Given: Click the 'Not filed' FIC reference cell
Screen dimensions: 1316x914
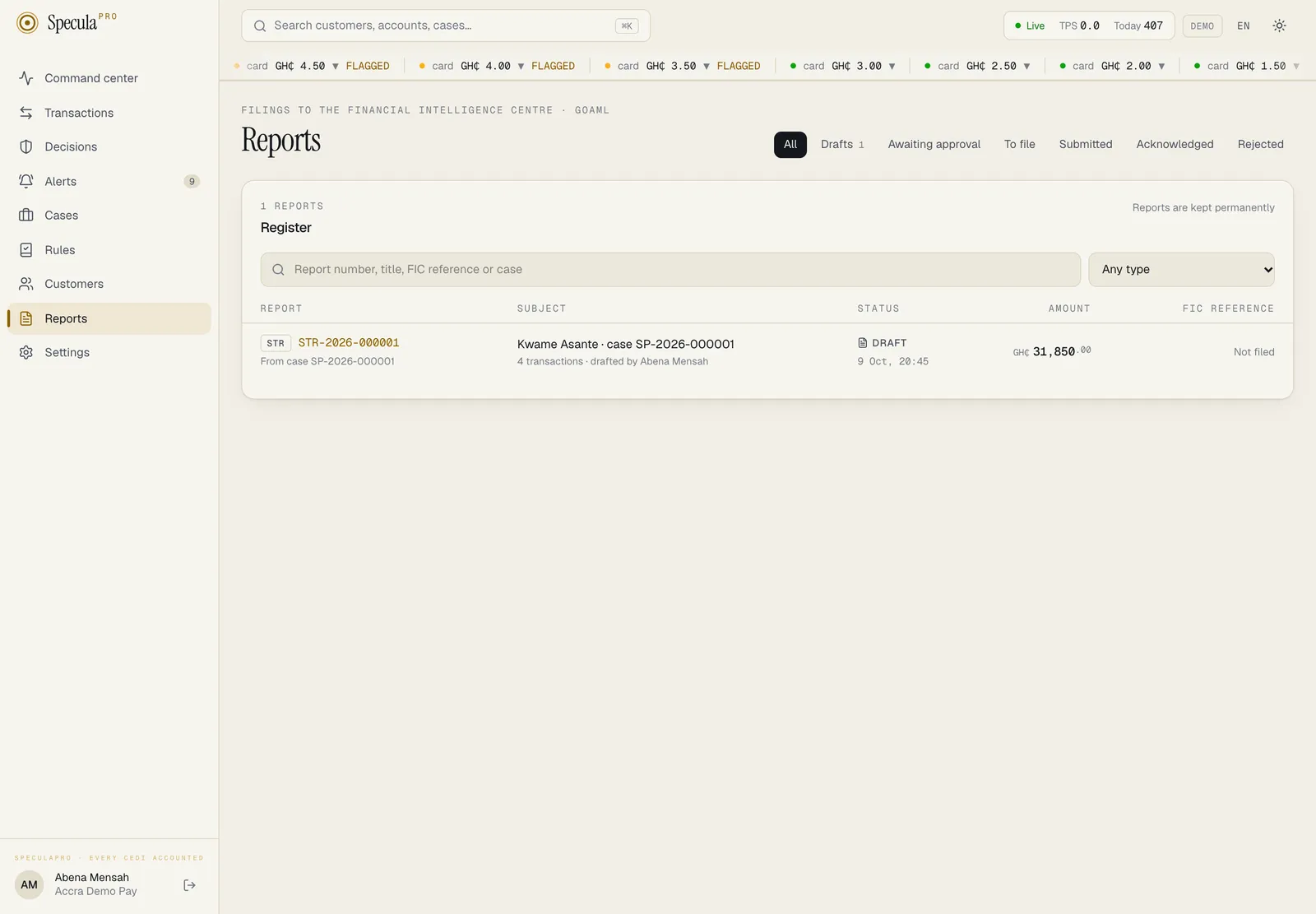Looking at the screenshot, I should [x=1253, y=352].
